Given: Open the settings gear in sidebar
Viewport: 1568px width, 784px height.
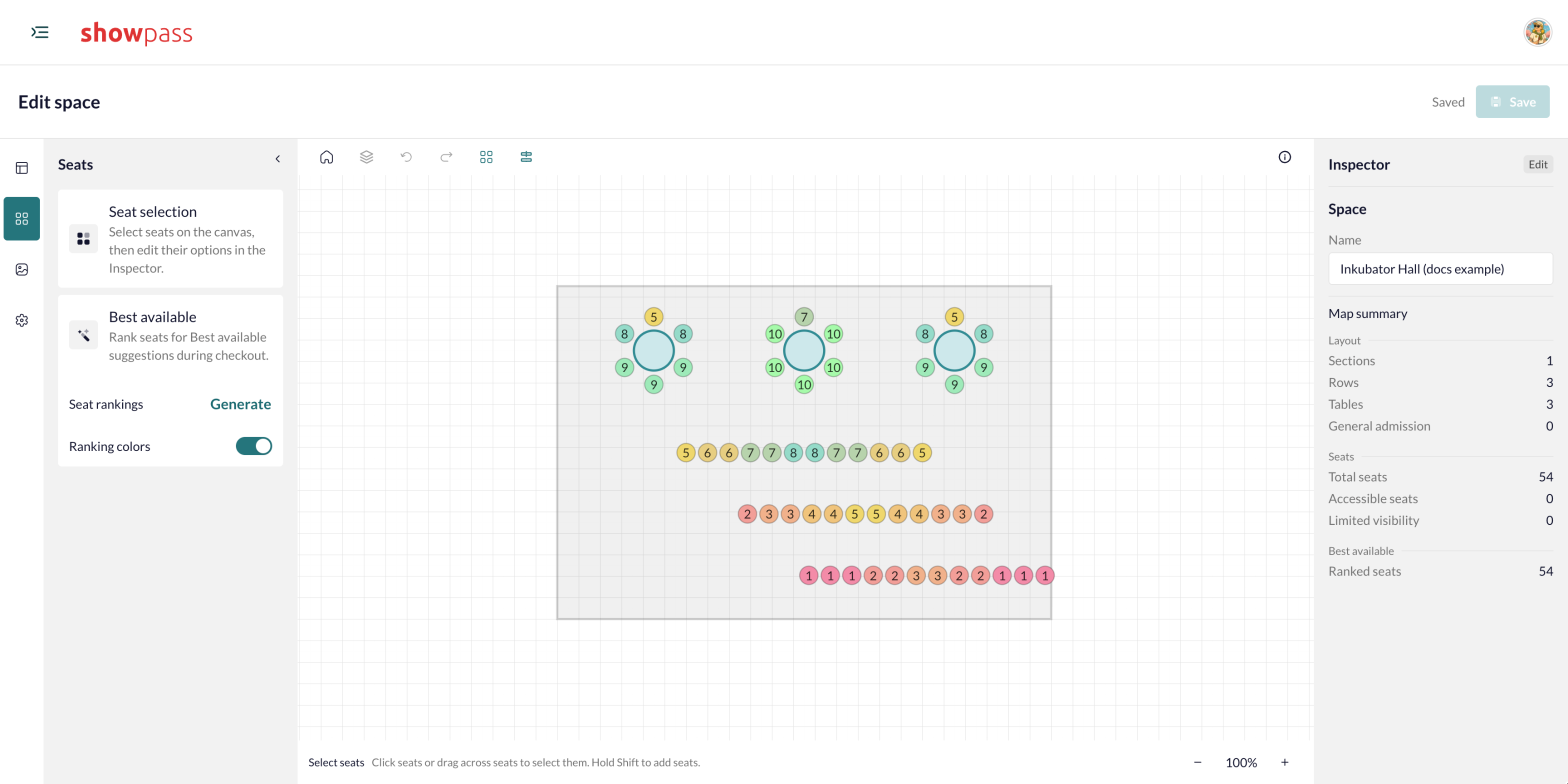Looking at the screenshot, I should pyautogui.click(x=22, y=320).
